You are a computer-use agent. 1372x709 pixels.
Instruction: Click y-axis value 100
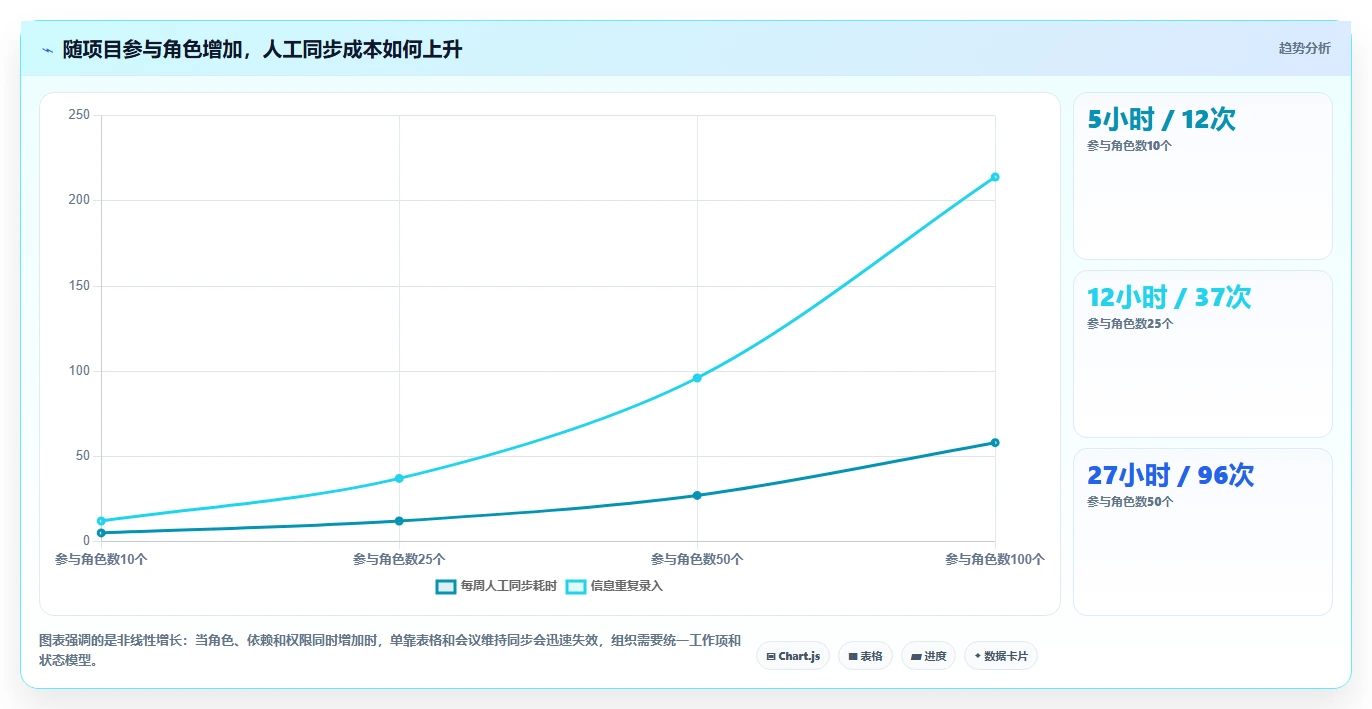[79, 371]
